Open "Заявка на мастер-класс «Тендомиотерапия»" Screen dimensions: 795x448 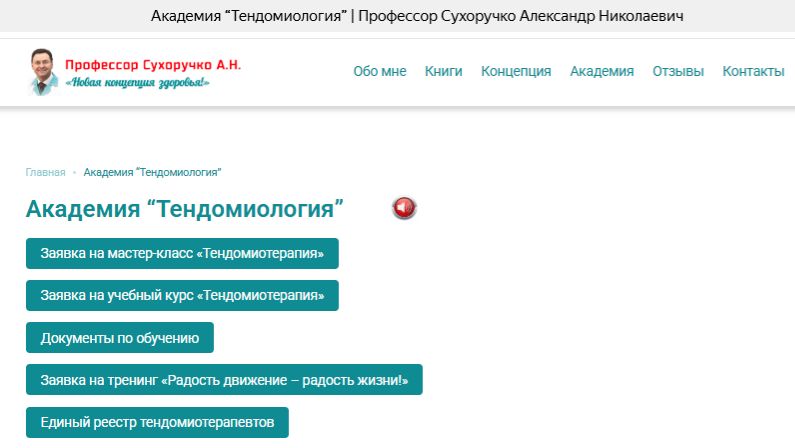coord(182,254)
